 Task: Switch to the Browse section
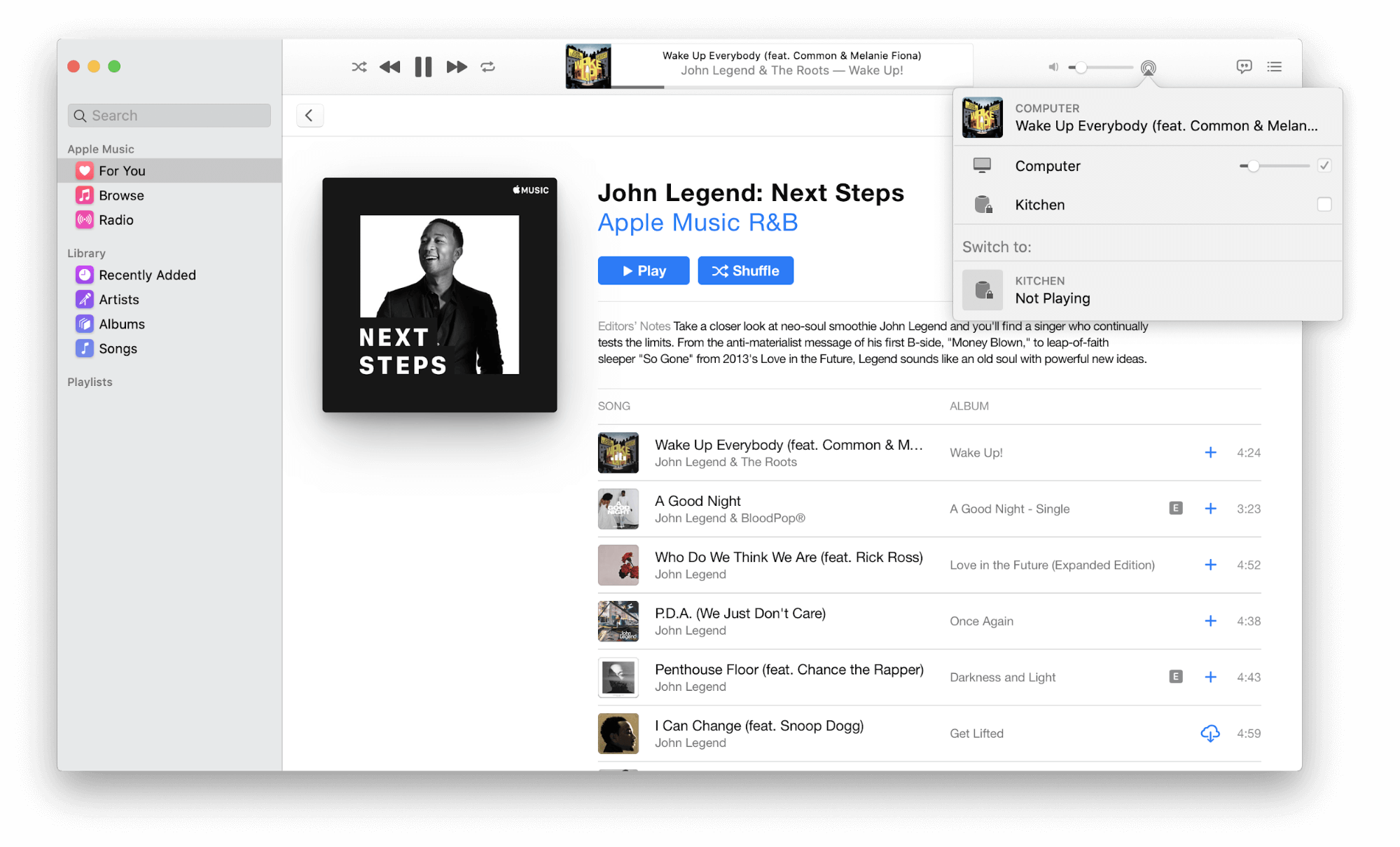[120, 195]
